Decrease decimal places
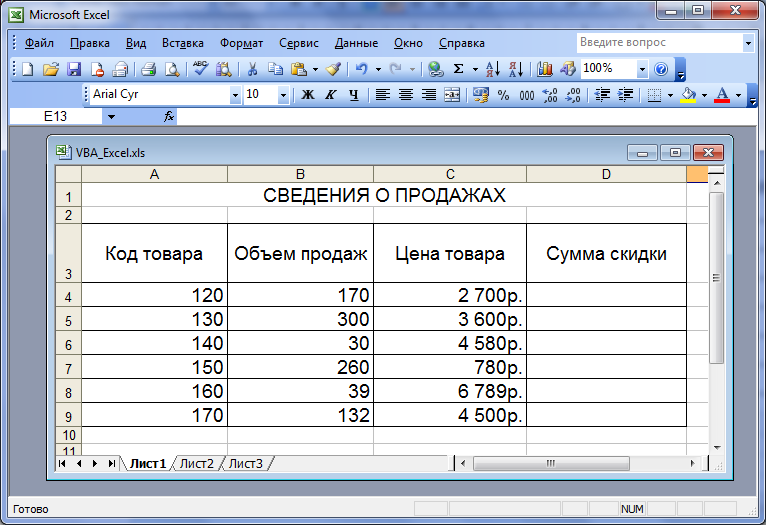The image size is (766, 525). tap(573, 95)
